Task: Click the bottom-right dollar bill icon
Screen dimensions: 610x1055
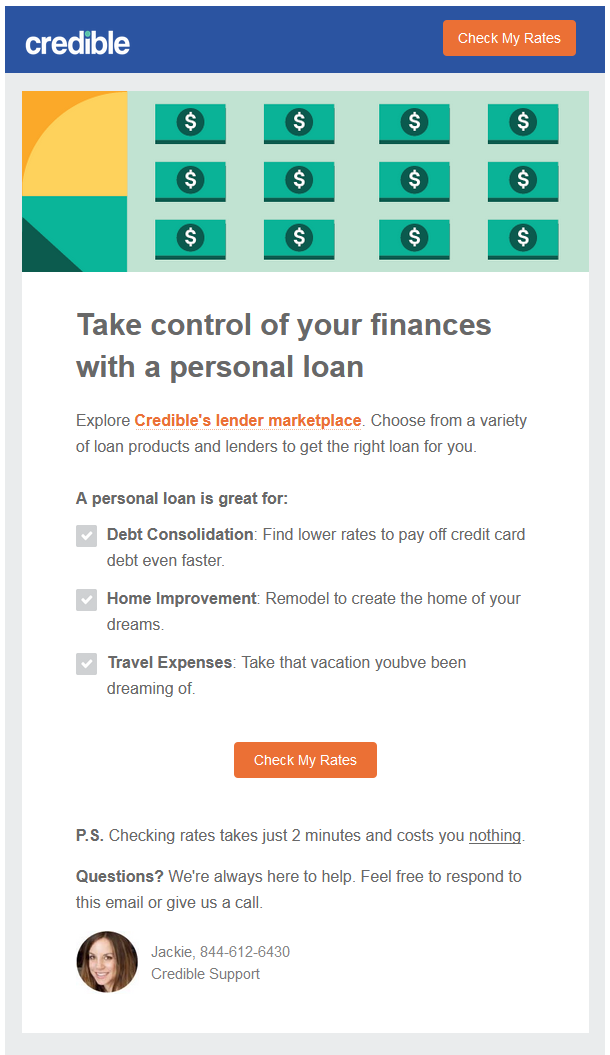Action: [523, 239]
